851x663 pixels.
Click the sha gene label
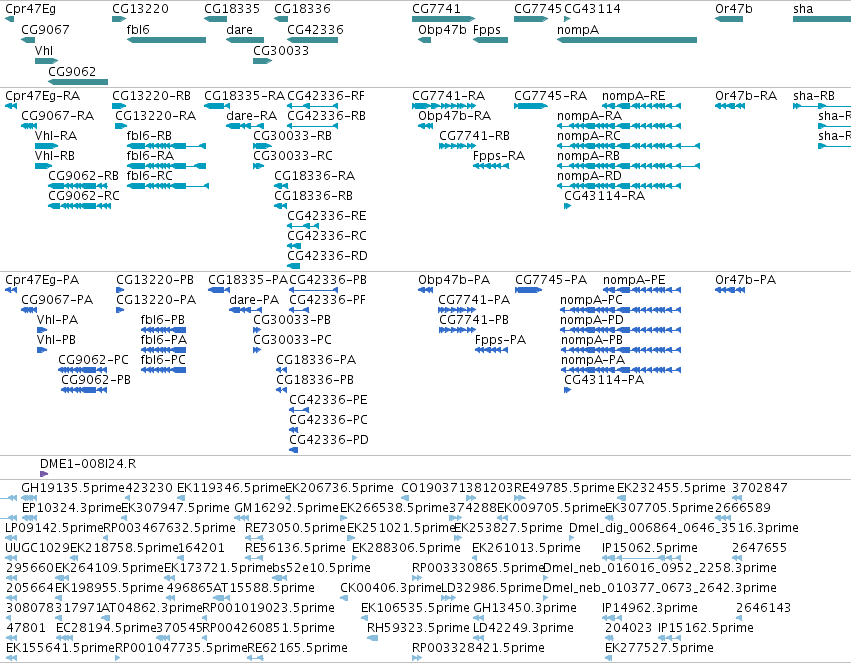pyautogui.click(x=803, y=9)
